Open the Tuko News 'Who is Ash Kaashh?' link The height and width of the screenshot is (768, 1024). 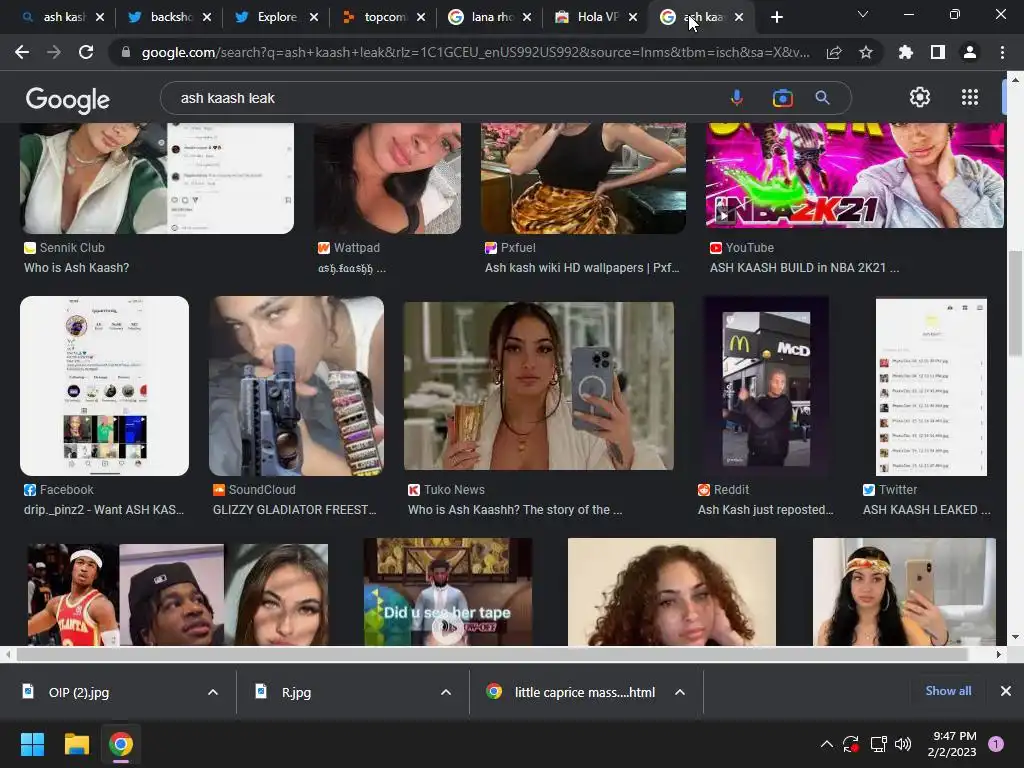point(515,510)
